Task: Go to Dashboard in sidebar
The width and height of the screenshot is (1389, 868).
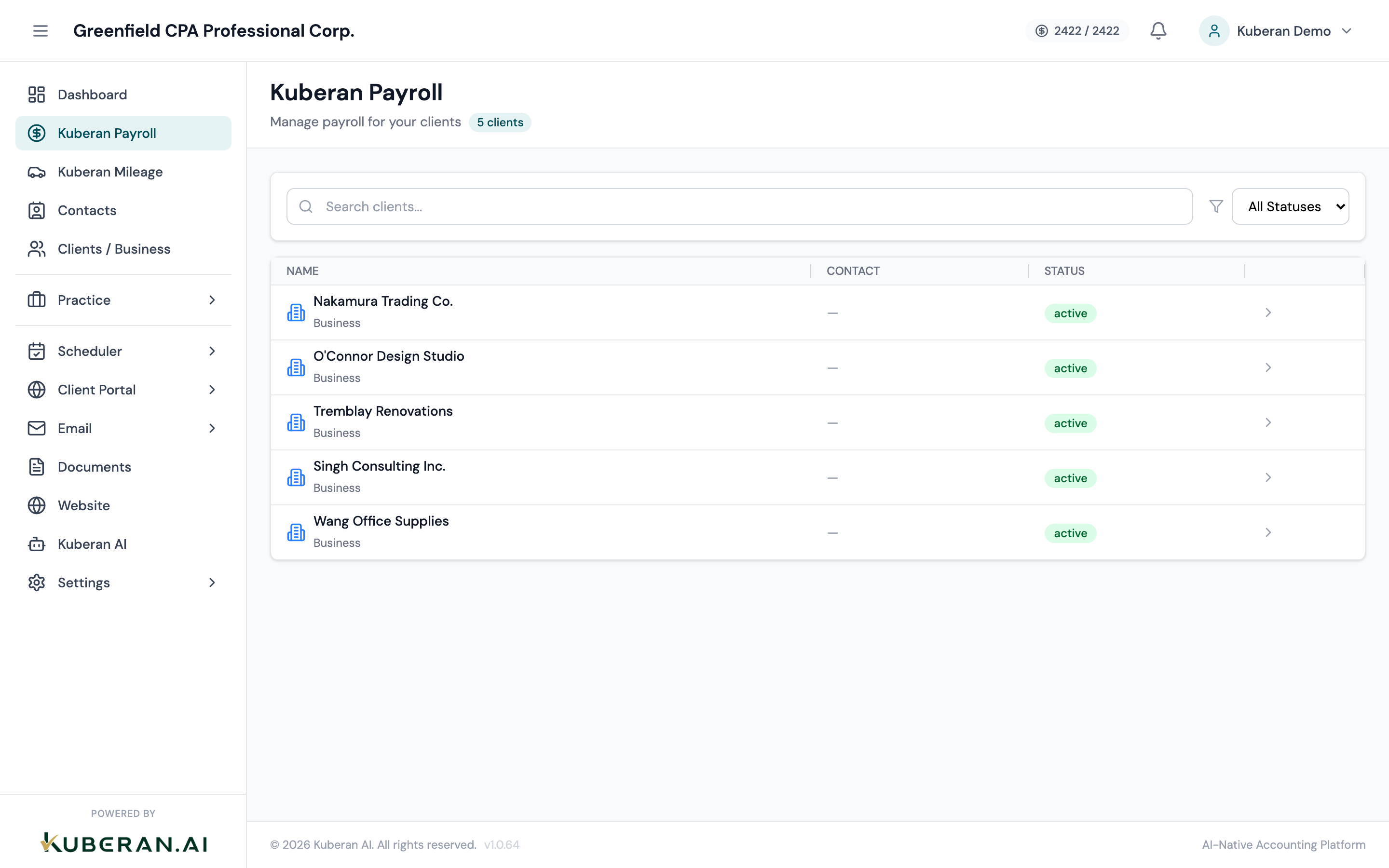Action: tap(123, 94)
